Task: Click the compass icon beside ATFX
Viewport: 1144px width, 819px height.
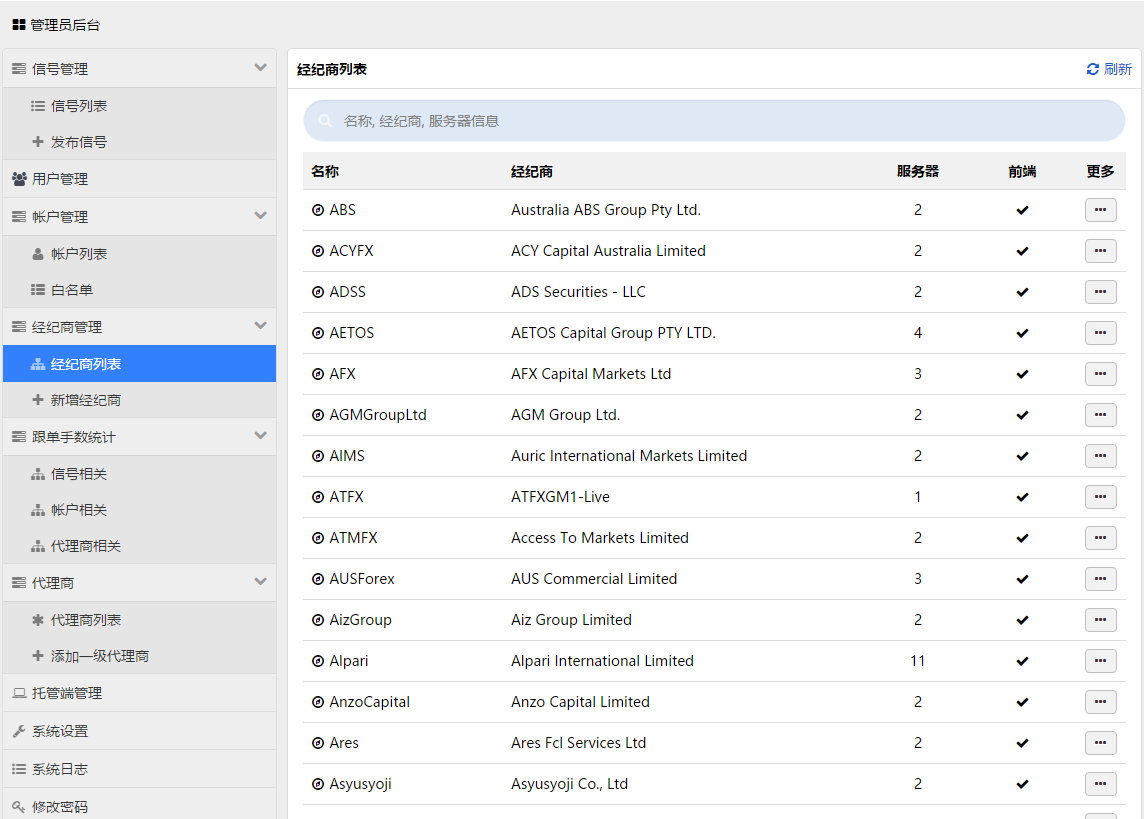Action: 318,497
